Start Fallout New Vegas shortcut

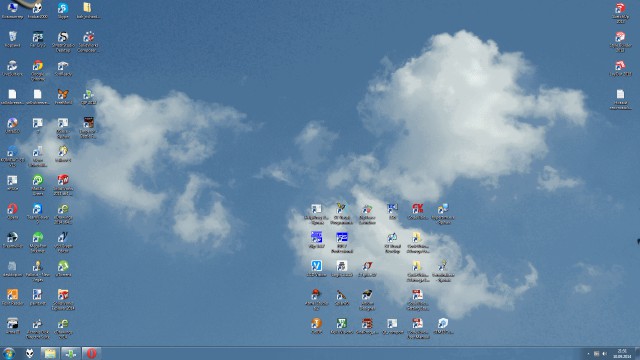tap(38, 271)
